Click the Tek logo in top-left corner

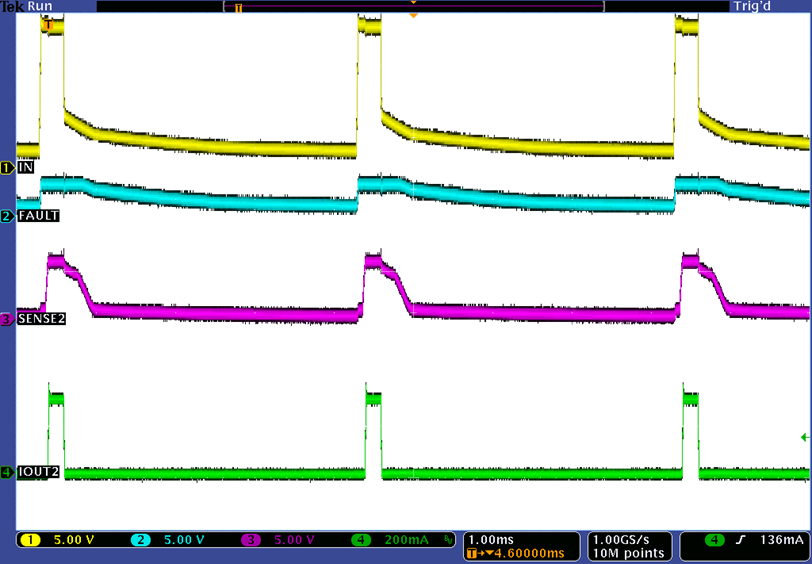click(12, 6)
